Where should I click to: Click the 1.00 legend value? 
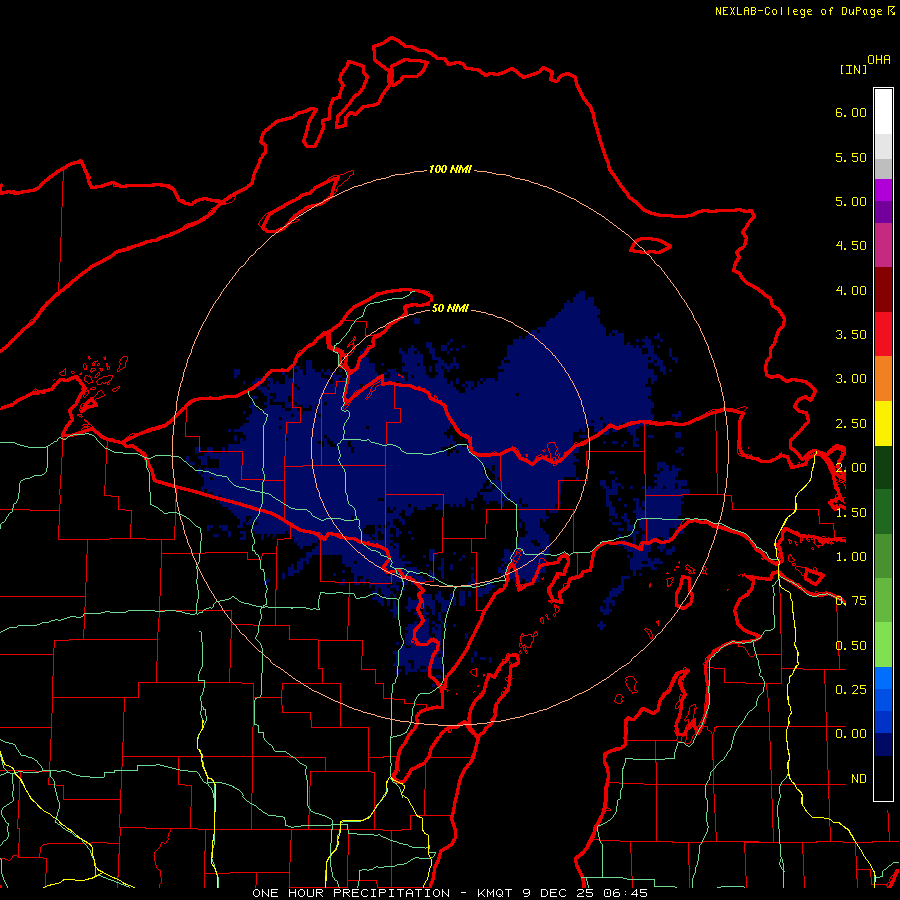(x=851, y=557)
